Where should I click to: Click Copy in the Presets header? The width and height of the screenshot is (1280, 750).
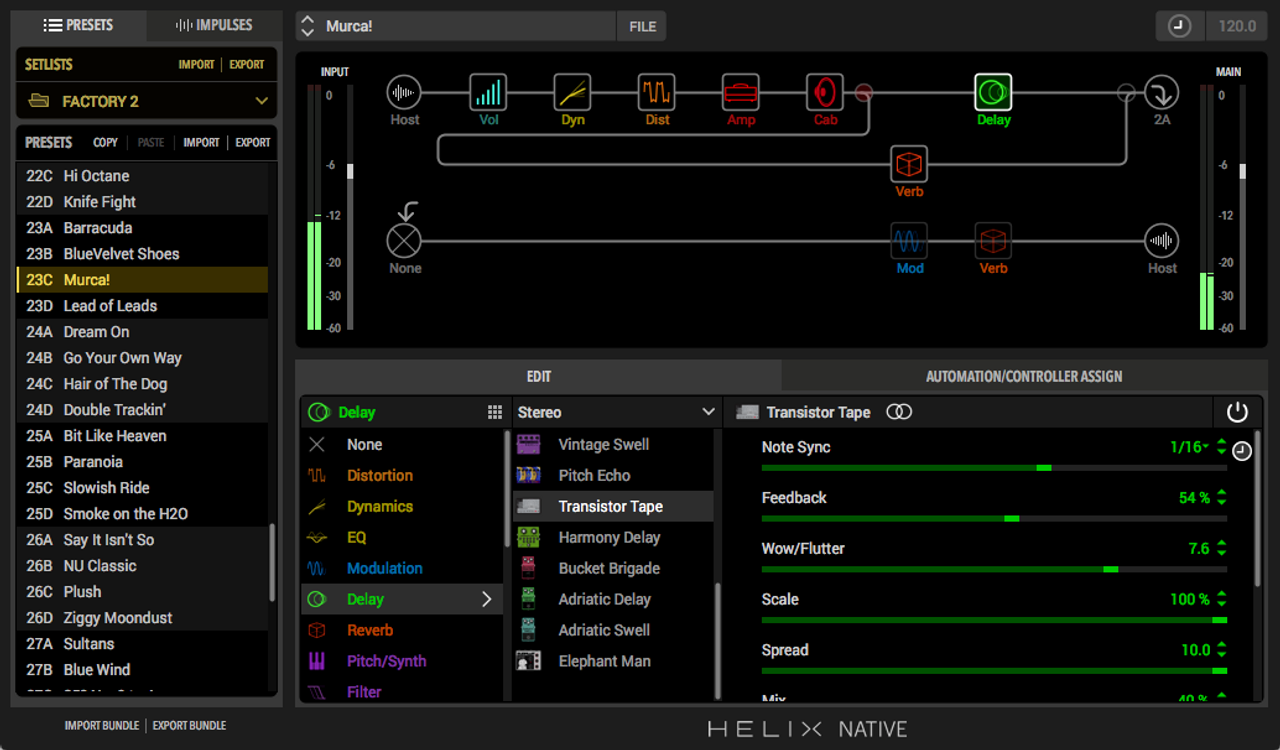(x=105, y=142)
